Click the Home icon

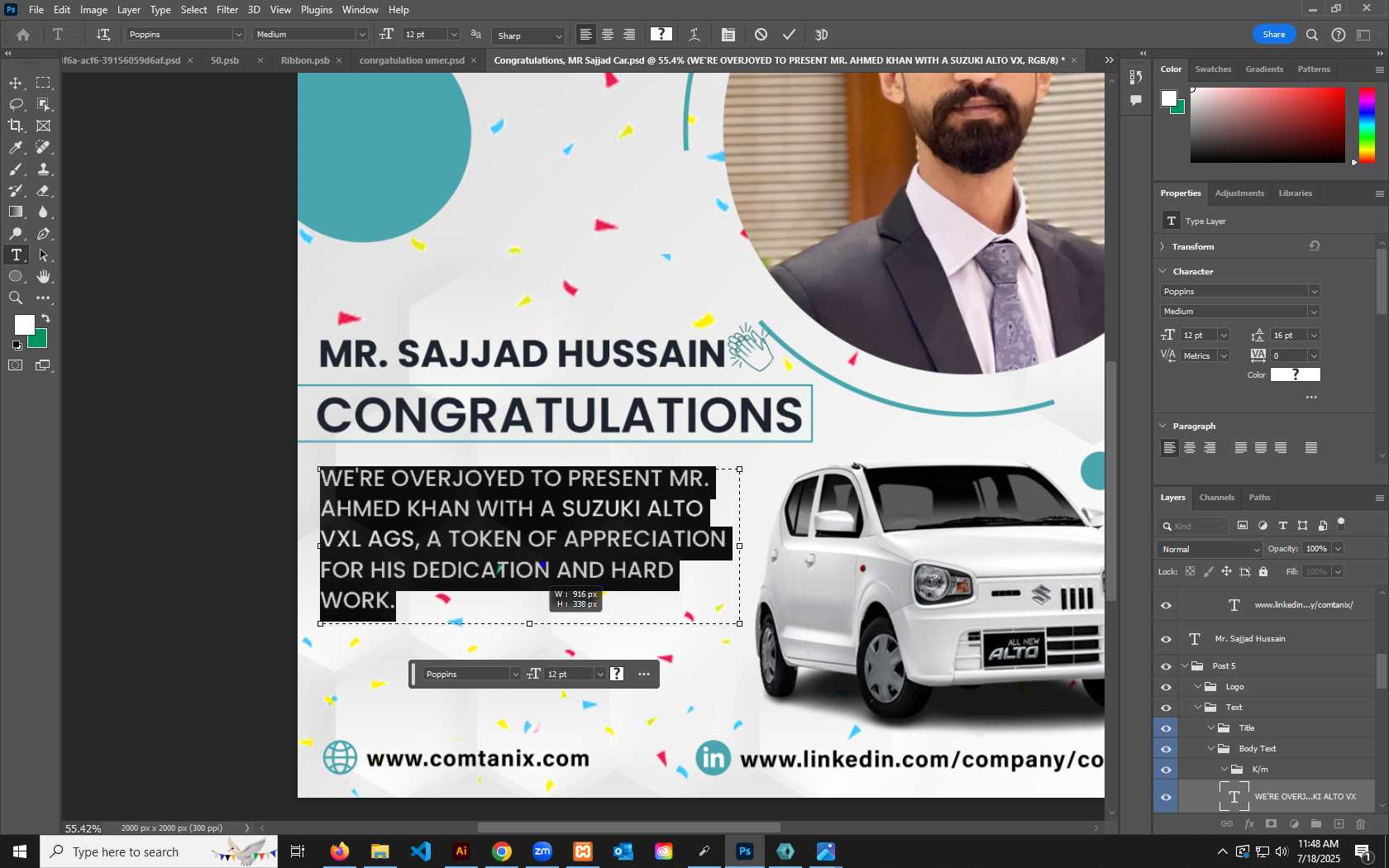coord(23,35)
